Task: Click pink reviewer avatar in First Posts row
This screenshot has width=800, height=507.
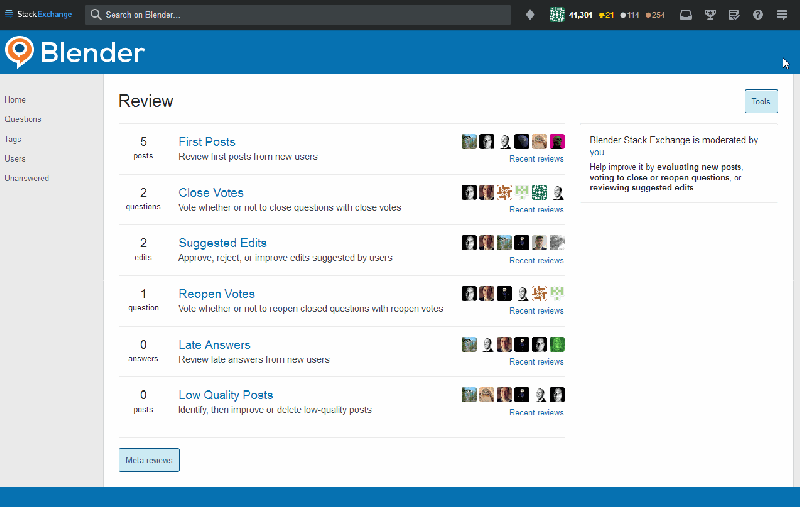Action: pyautogui.click(x=557, y=141)
